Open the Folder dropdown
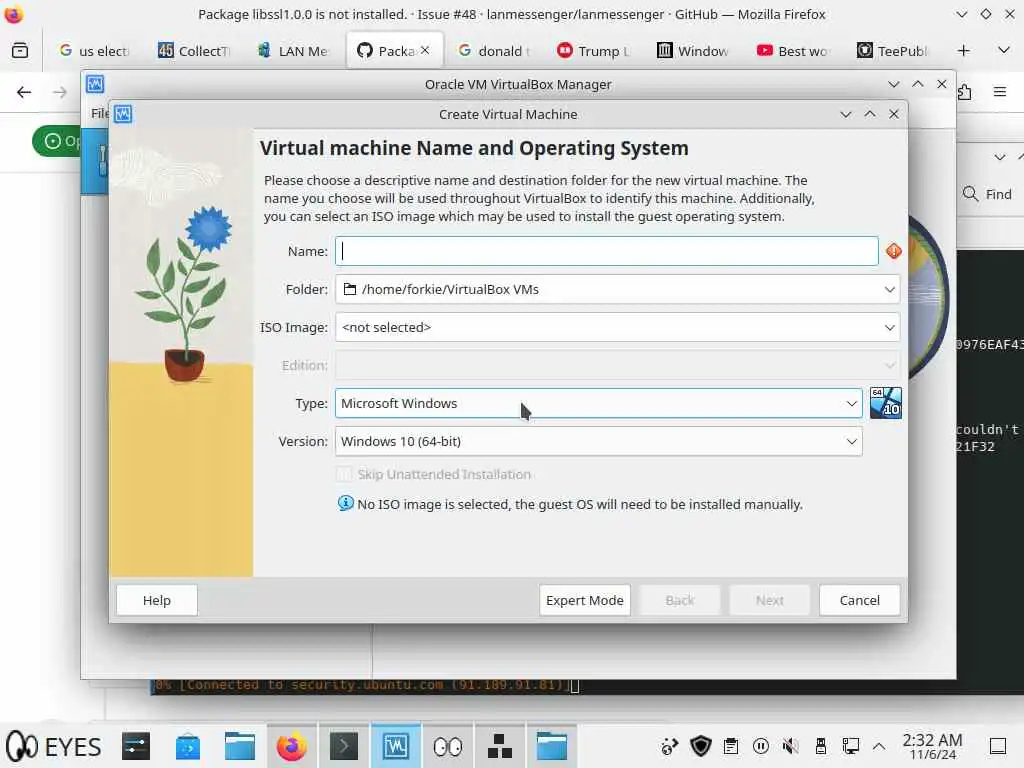The image size is (1024, 768). click(617, 289)
